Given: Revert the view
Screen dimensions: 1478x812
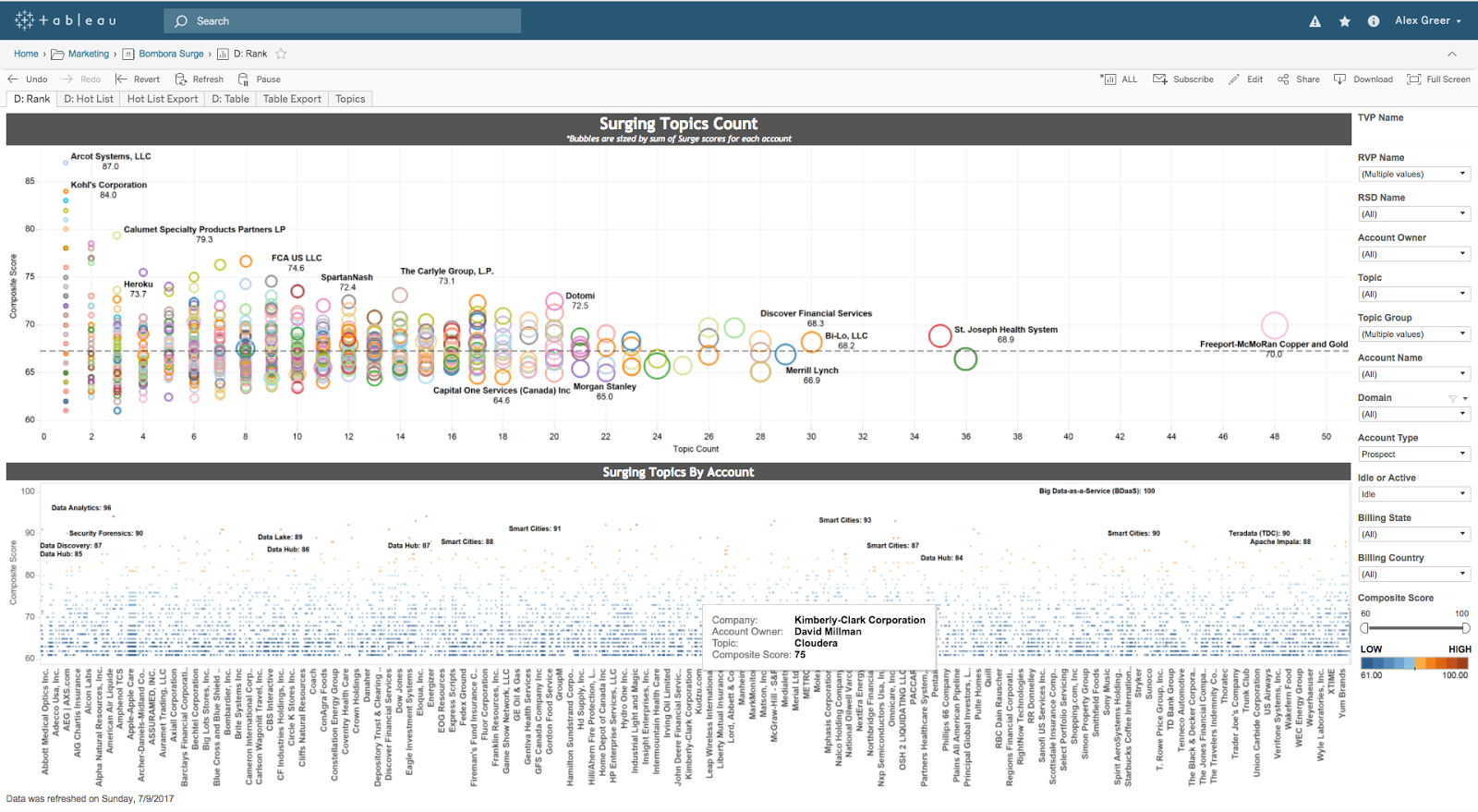Looking at the screenshot, I should (138, 79).
